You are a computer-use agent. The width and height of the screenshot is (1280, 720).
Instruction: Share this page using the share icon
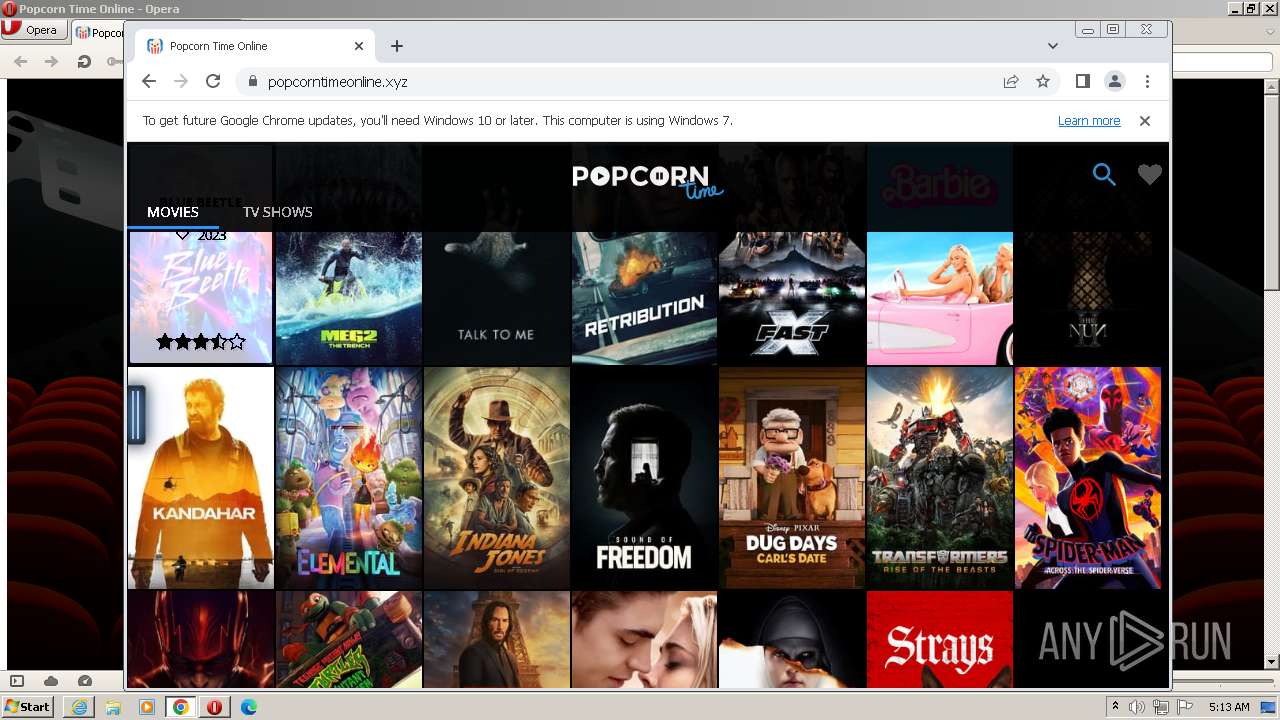1011,82
